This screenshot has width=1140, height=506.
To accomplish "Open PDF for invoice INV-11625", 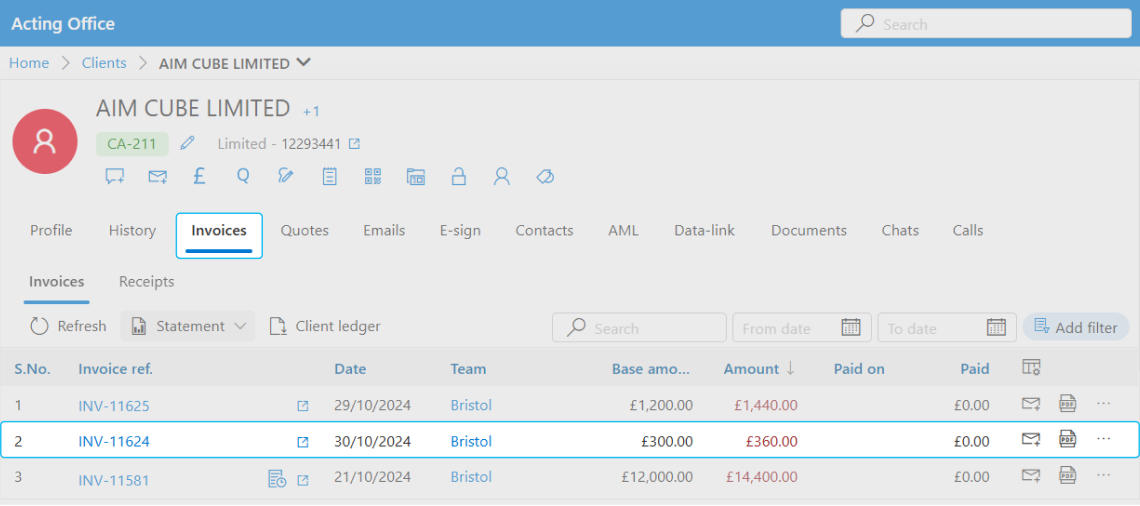I will click(1068, 404).
